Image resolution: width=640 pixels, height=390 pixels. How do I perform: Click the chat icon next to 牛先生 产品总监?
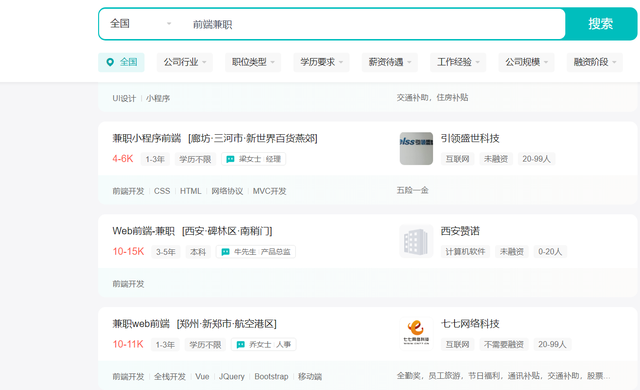point(225,252)
